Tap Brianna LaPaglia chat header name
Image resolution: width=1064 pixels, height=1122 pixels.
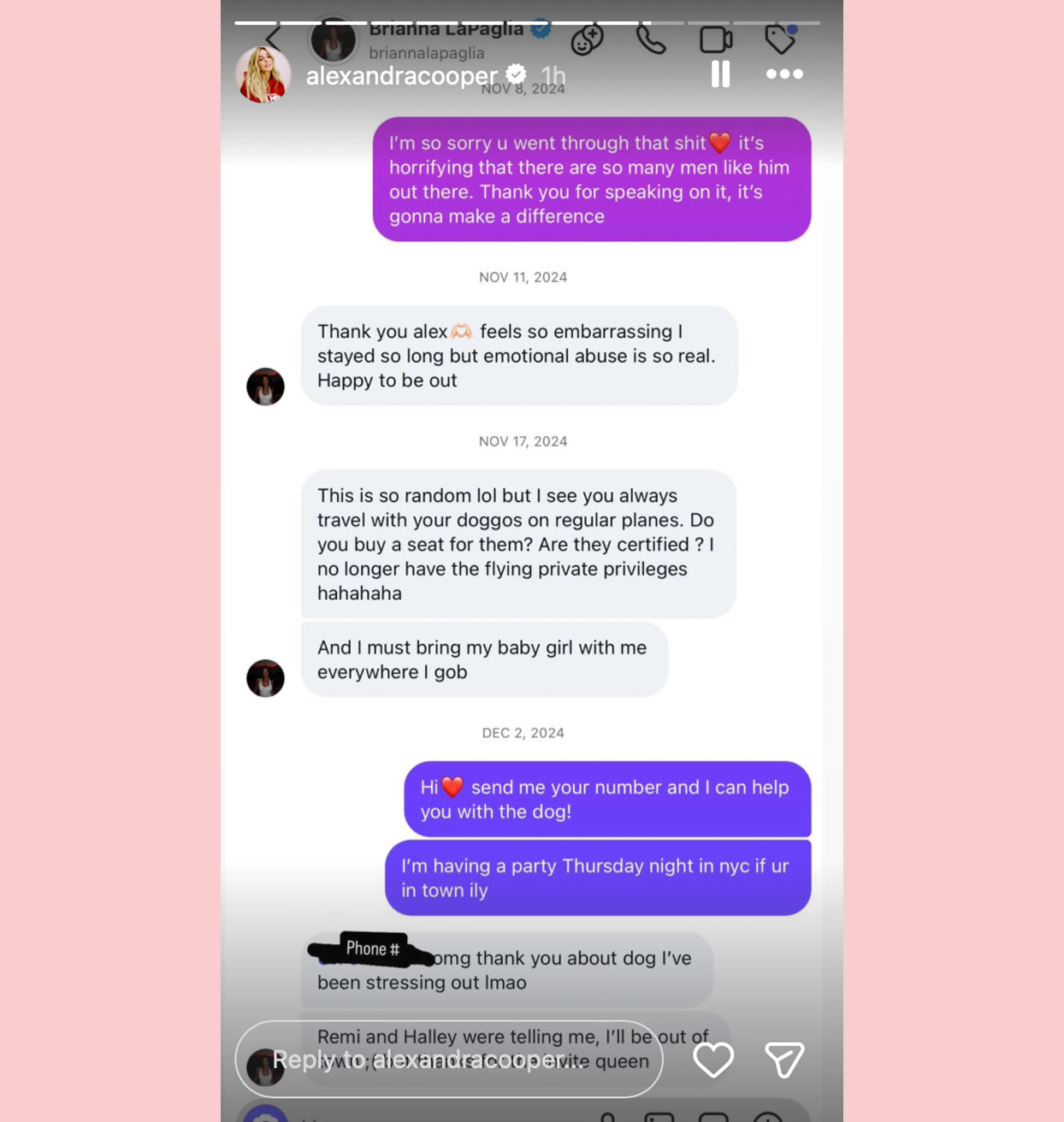tap(446, 29)
